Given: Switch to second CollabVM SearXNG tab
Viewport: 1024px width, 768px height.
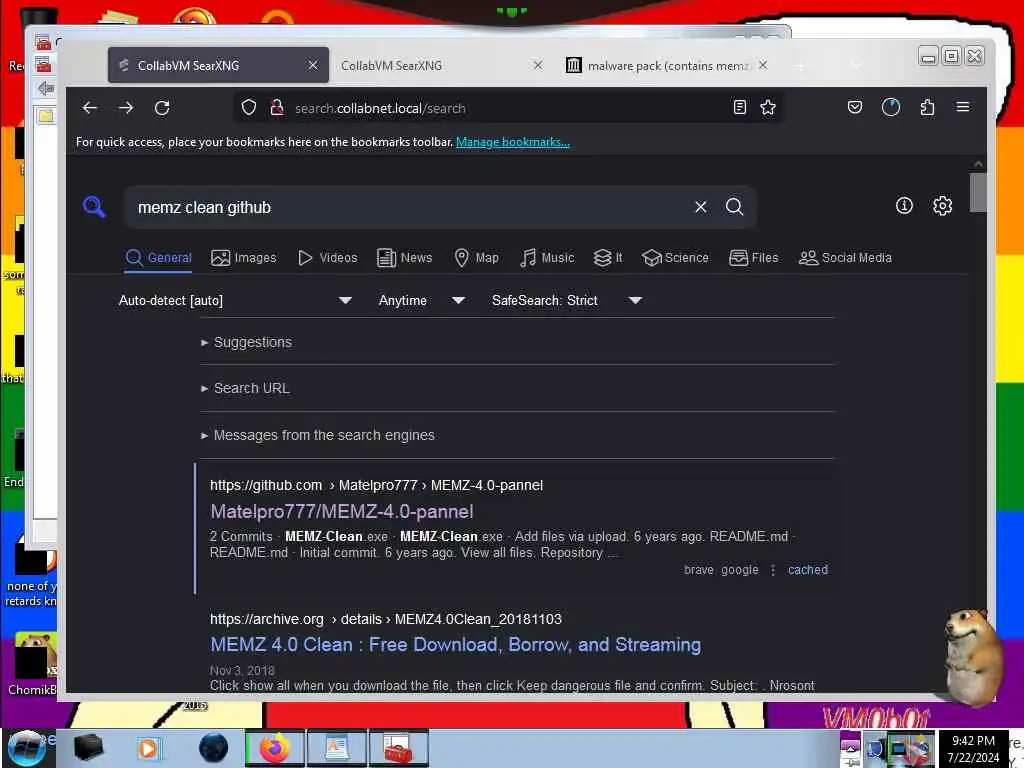Looking at the screenshot, I should (431, 65).
